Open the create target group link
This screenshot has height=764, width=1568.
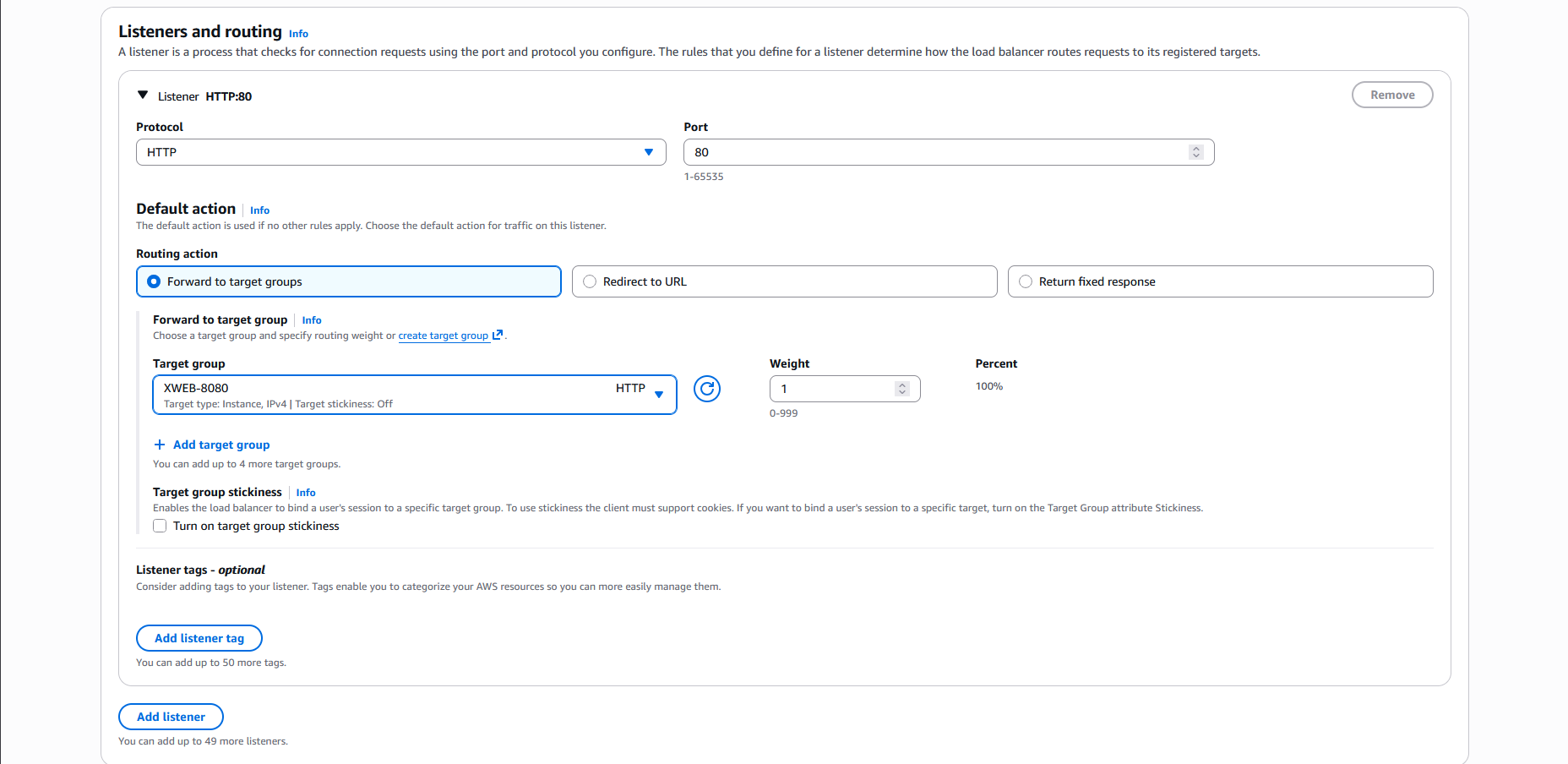(x=443, y=336)
